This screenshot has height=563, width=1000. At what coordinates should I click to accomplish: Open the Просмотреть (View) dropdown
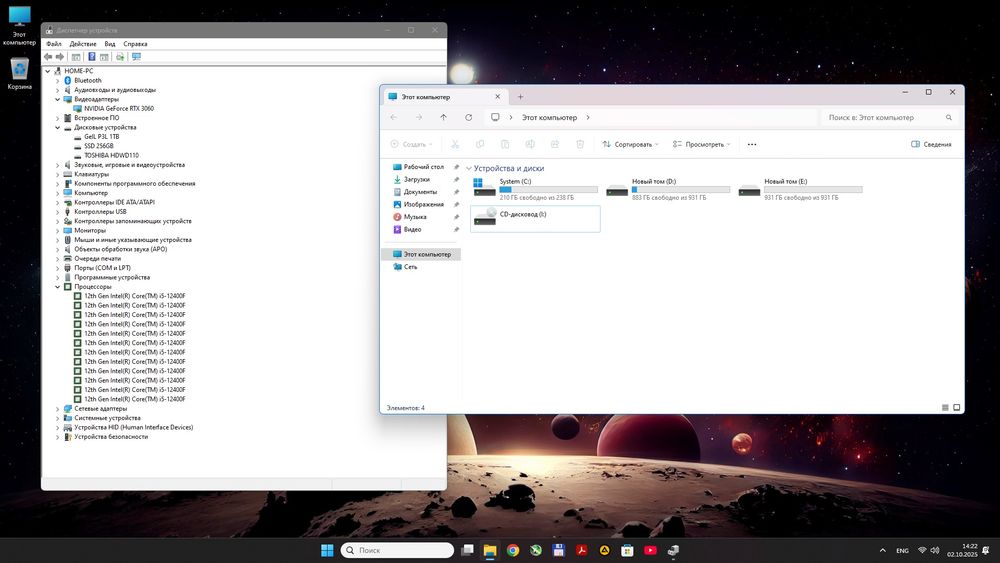pos(702,144)
